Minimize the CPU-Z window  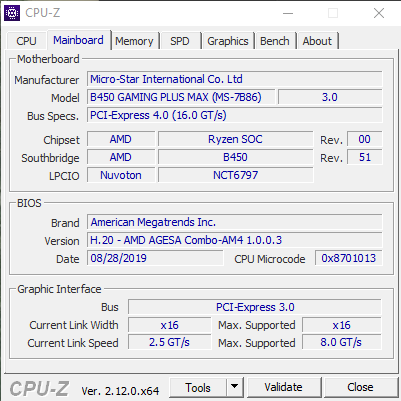pyautogui.click(x=288, y=13)
